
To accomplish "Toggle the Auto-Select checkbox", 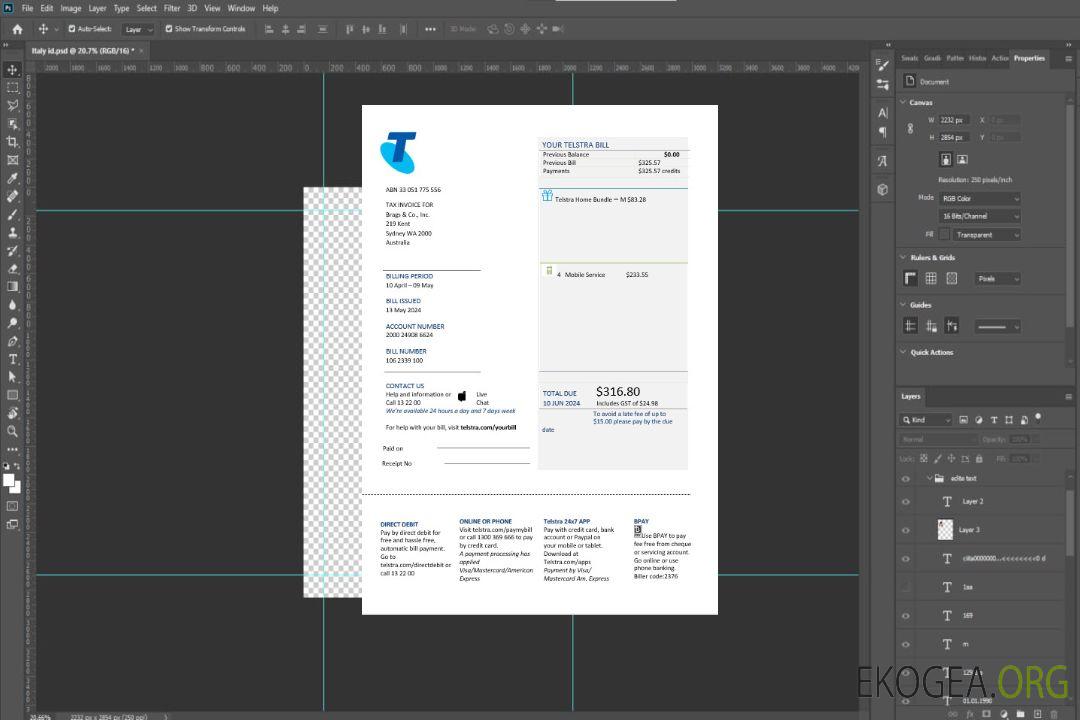I will (72, 29).
